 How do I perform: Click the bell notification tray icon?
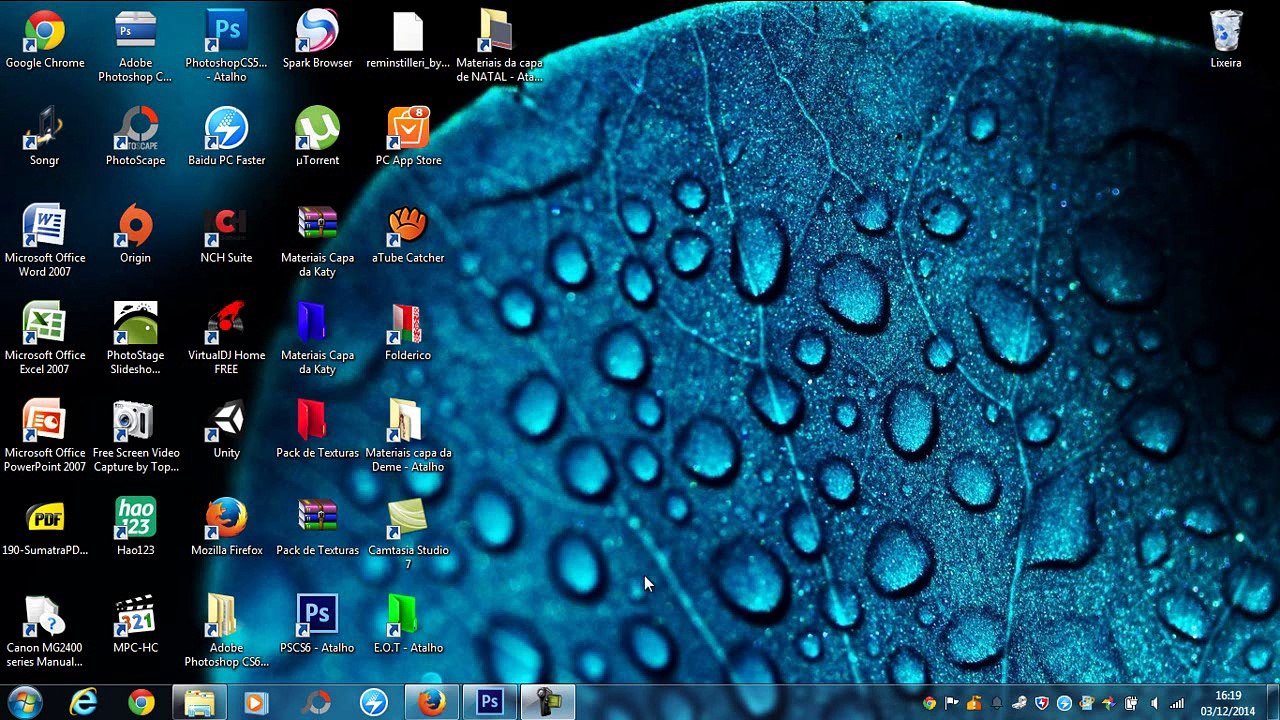point(996,703)
